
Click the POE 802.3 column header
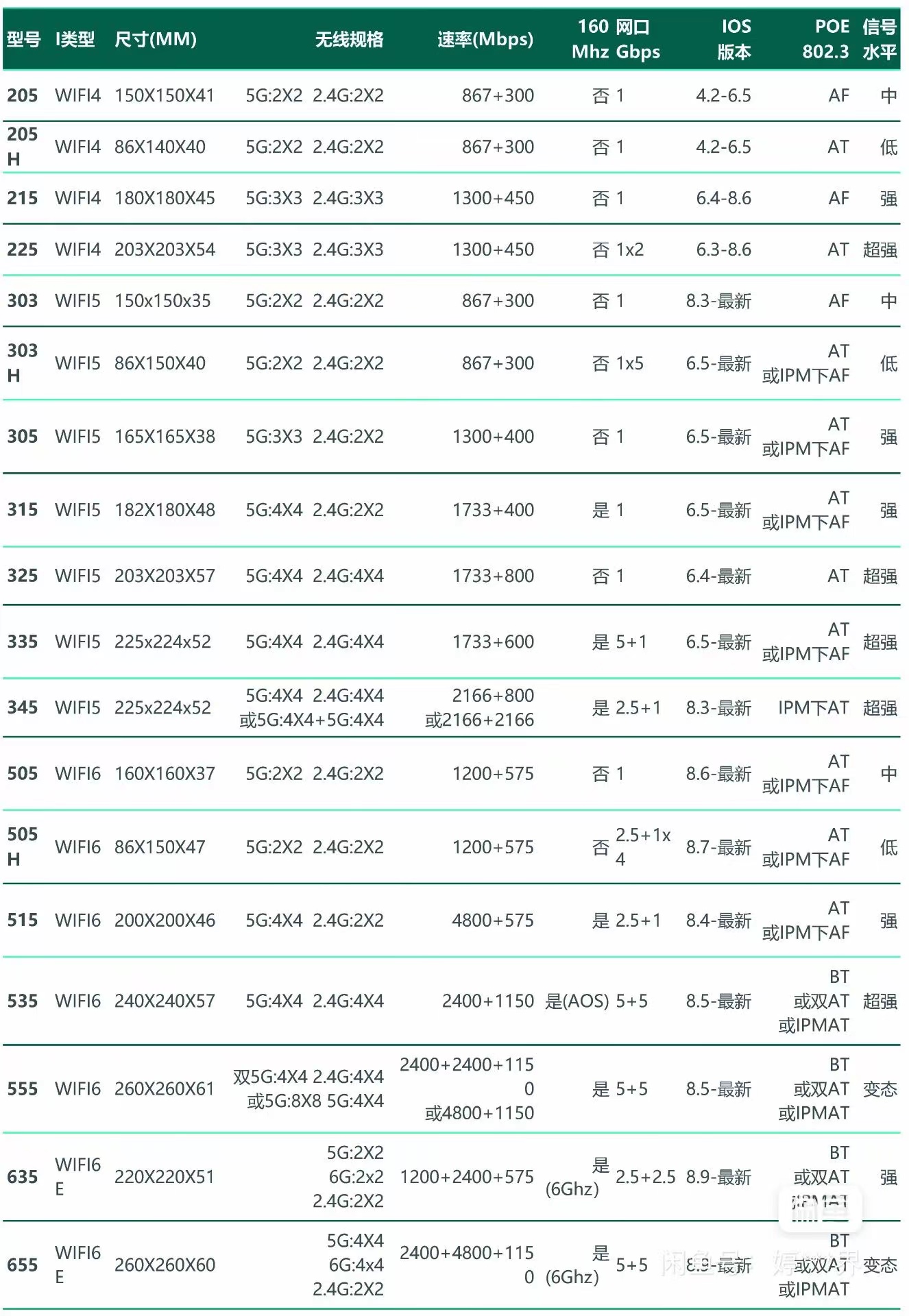826,39
